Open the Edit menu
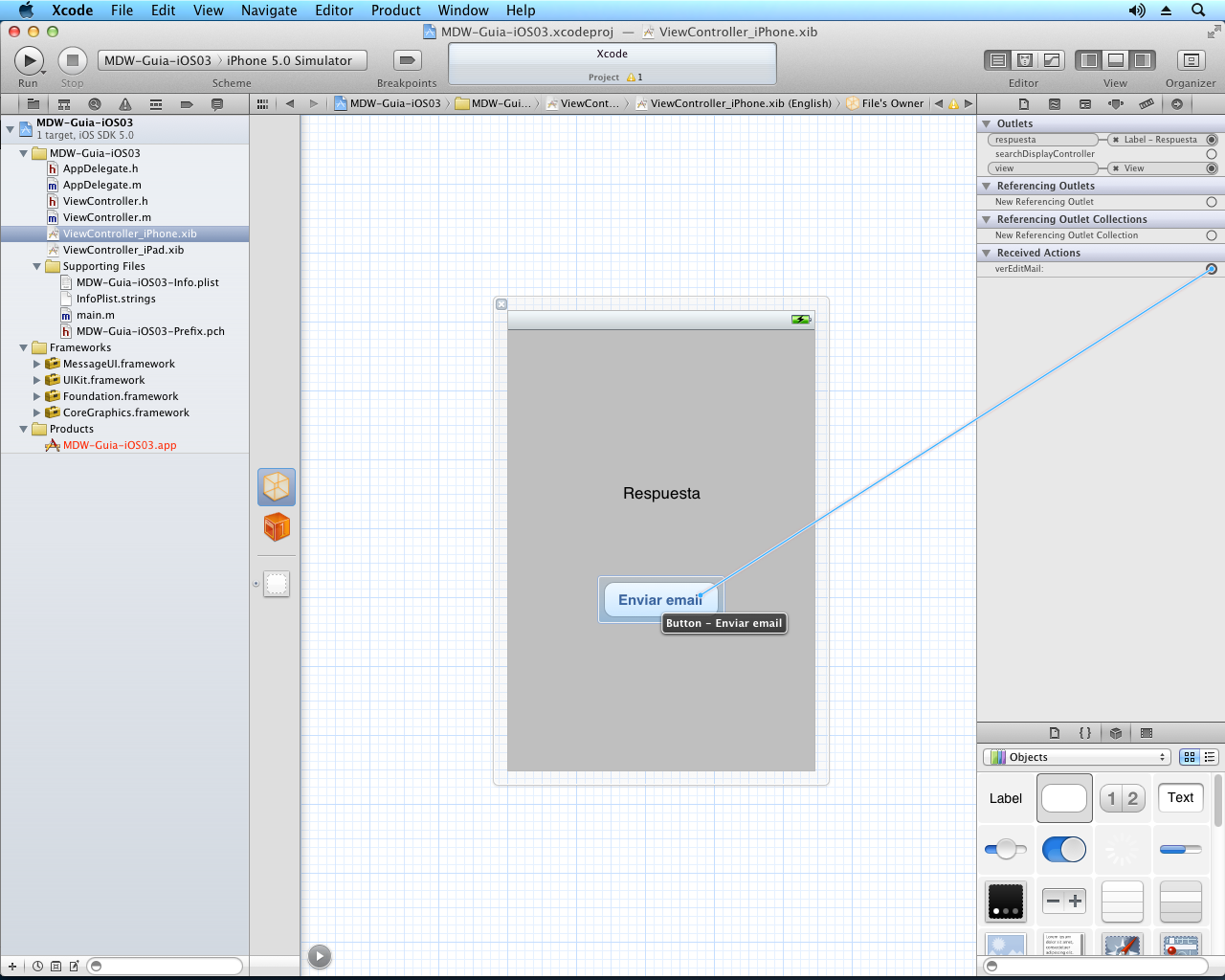 [x=164, y=11]
